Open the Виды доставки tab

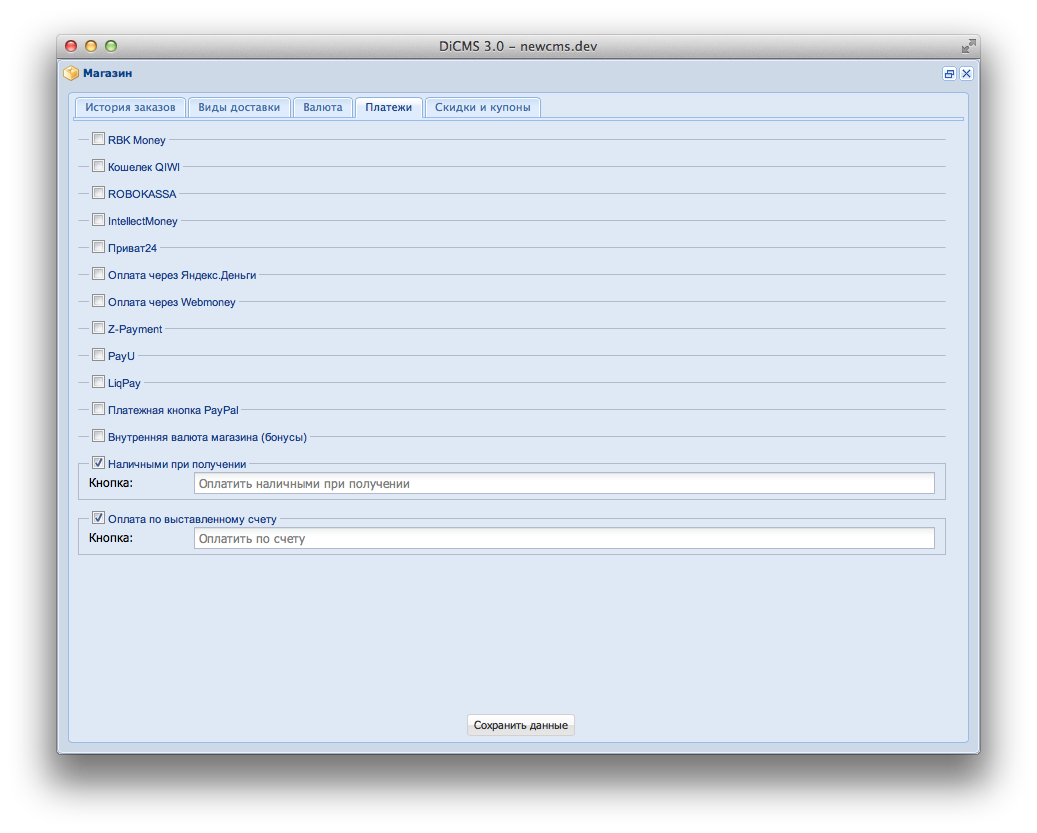(x=239, y=107)
